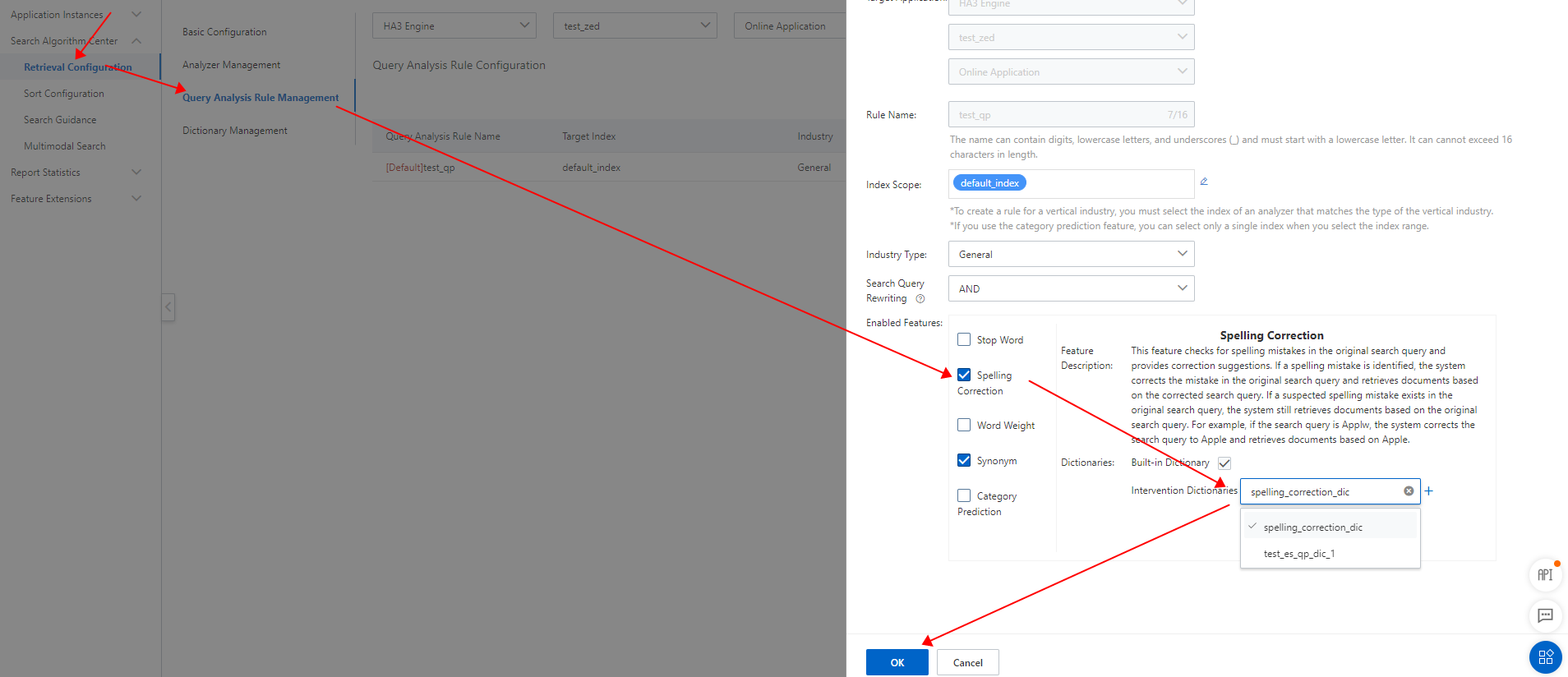Image resolution: width=1568 pixels, height=677 pixels.
Task: Collapse the side navigation panel handle
Action: (x=168, y=307)
